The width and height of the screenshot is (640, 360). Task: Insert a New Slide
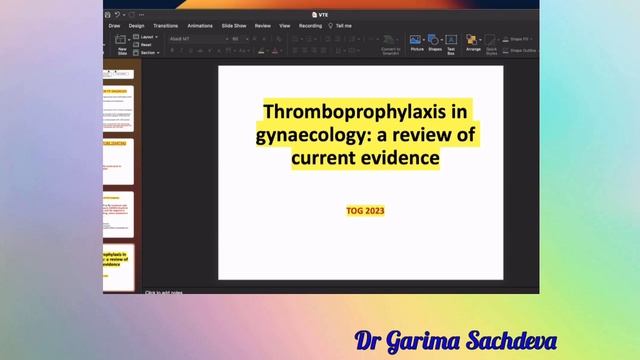click(x=122, y=44)
